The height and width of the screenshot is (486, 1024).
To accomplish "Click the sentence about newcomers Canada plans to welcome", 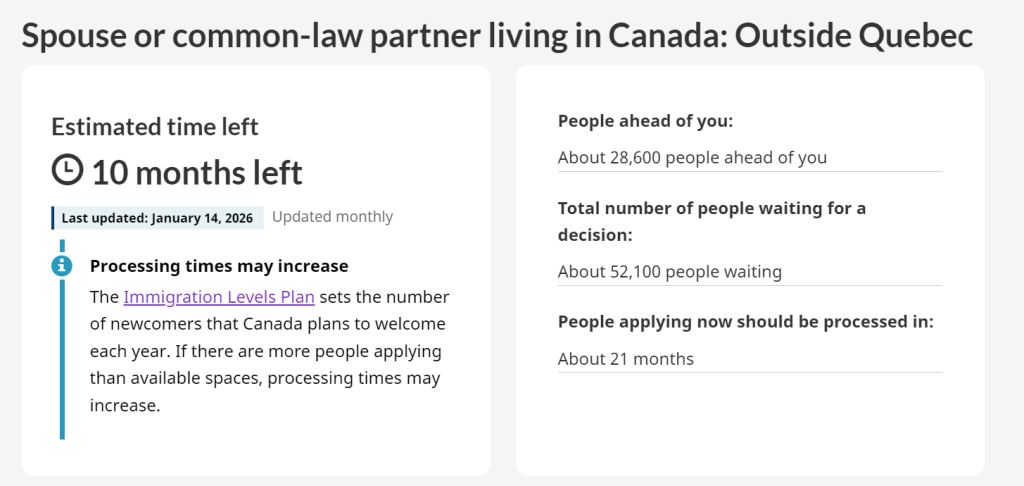I will point(268,324).
